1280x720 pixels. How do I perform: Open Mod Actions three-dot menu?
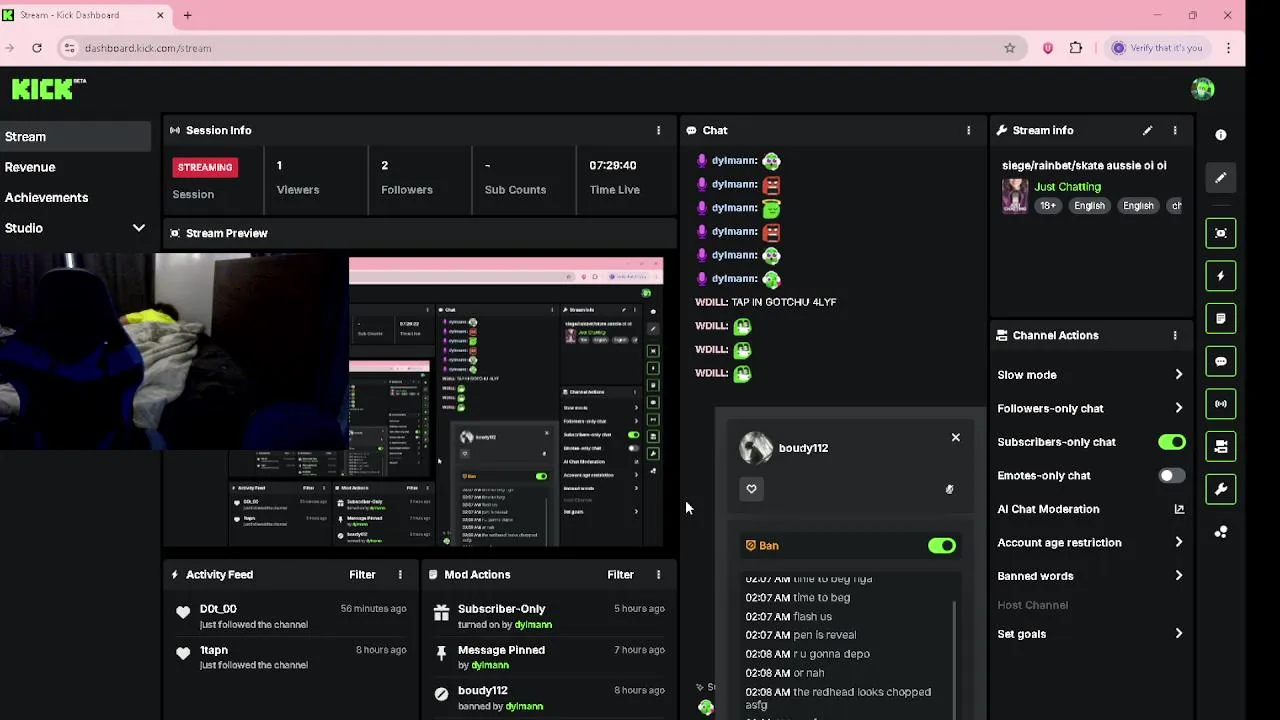(x=658, y=574)
